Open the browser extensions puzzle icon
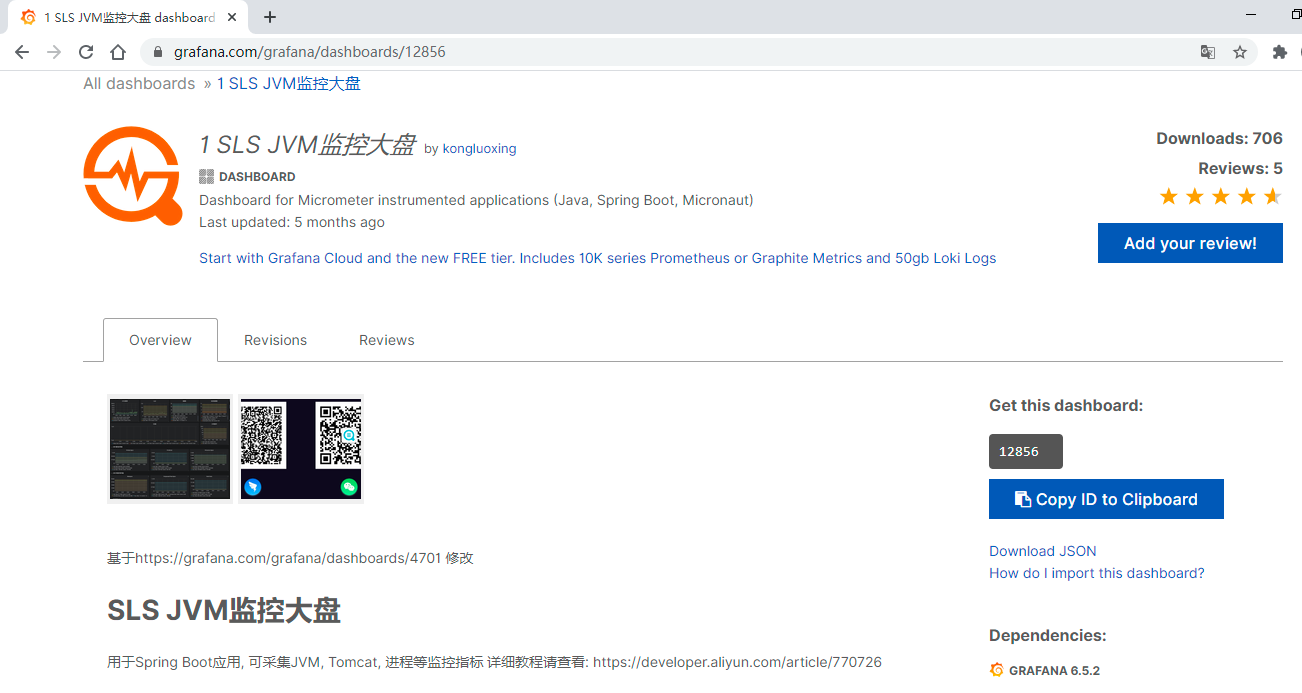Viewport: 1302px width, 693px height. click(x=1280, y=51)
